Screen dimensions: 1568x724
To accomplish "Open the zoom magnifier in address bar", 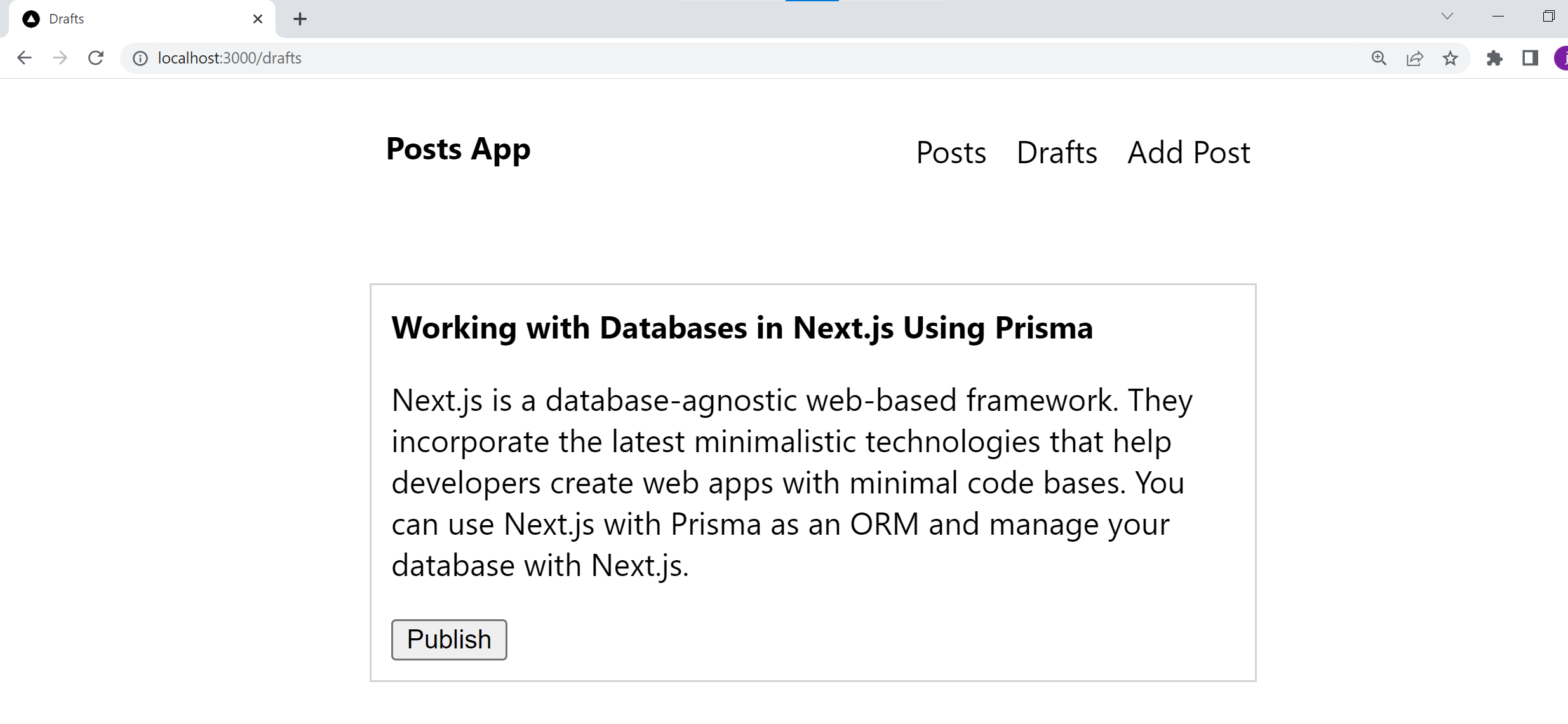I will 1379,58.
